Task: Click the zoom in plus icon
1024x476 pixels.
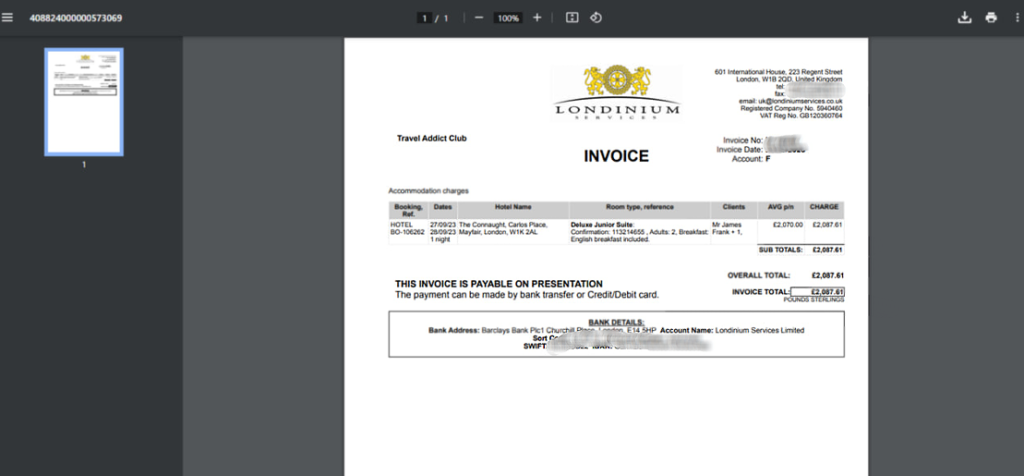Action: (x=537, y=18)
